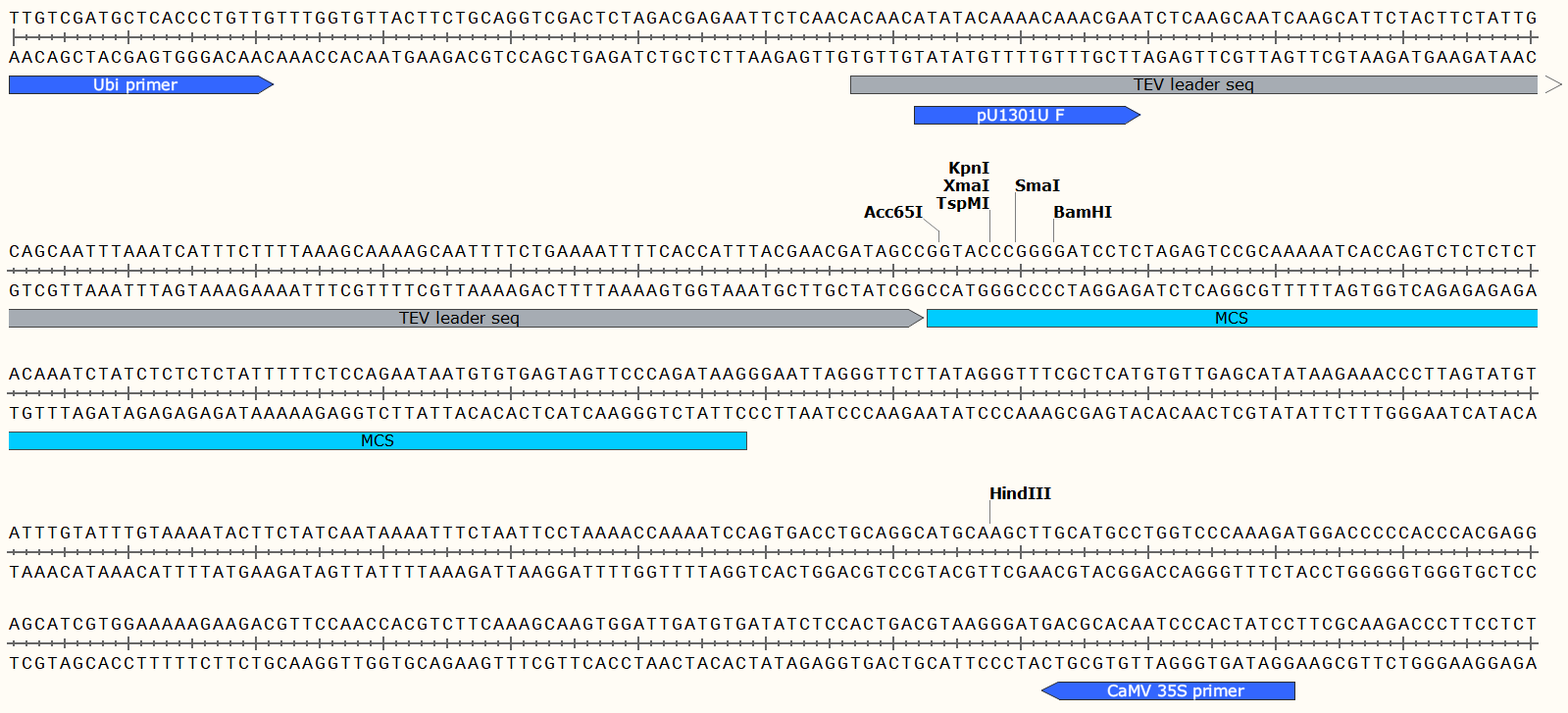
Task: Click the pU1301U F primer annotation
Action: 1027,116
